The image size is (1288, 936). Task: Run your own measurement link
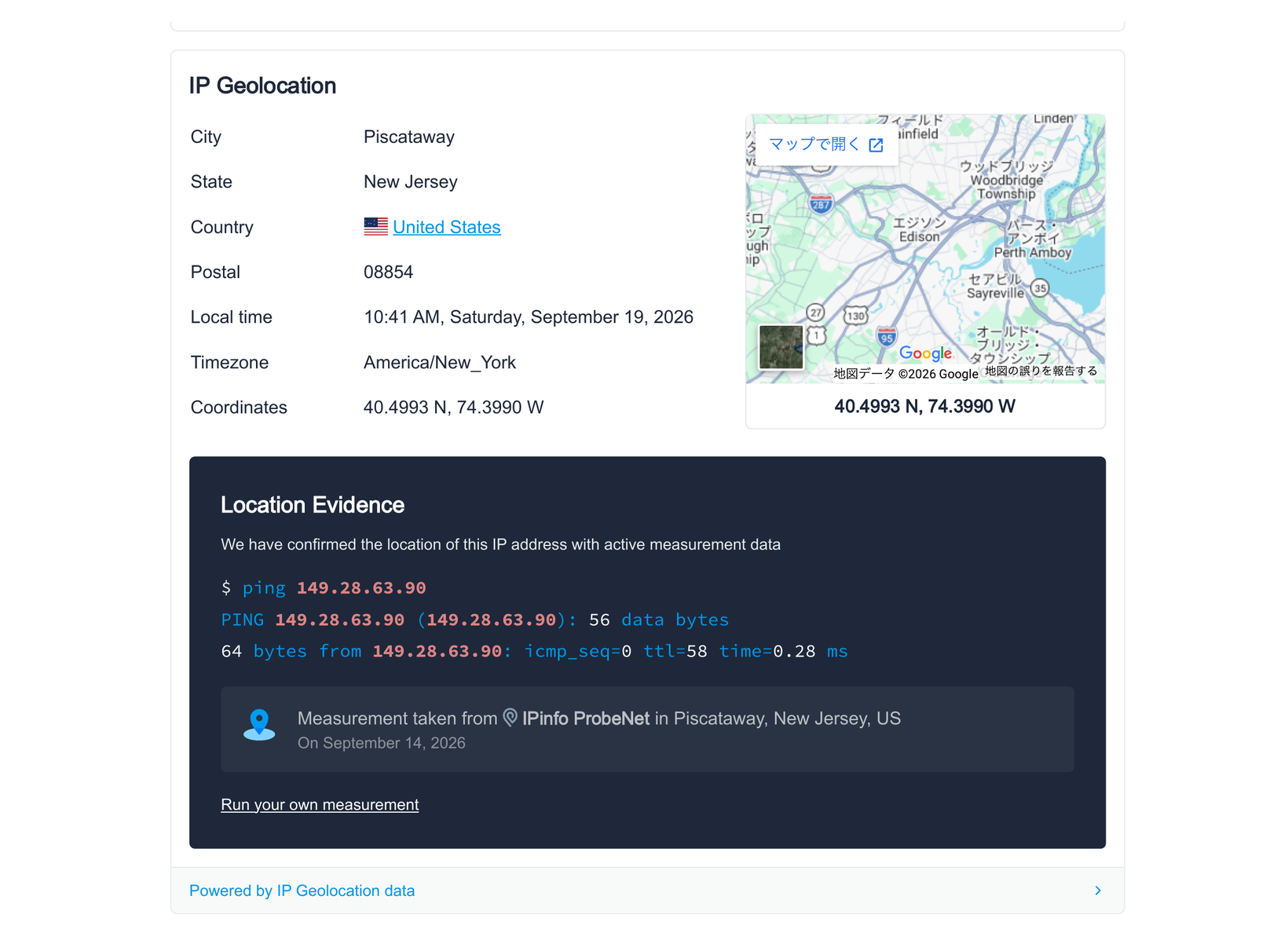tap(320, 805)
